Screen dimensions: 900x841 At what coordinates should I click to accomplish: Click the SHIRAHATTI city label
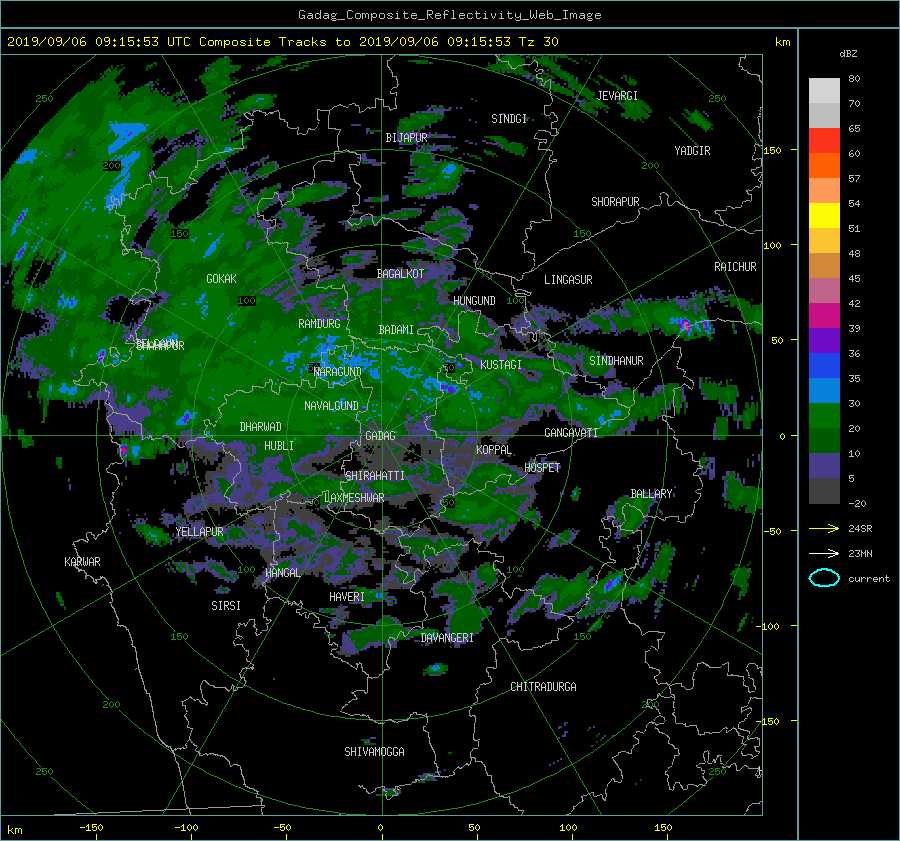[x=375, y=476]
